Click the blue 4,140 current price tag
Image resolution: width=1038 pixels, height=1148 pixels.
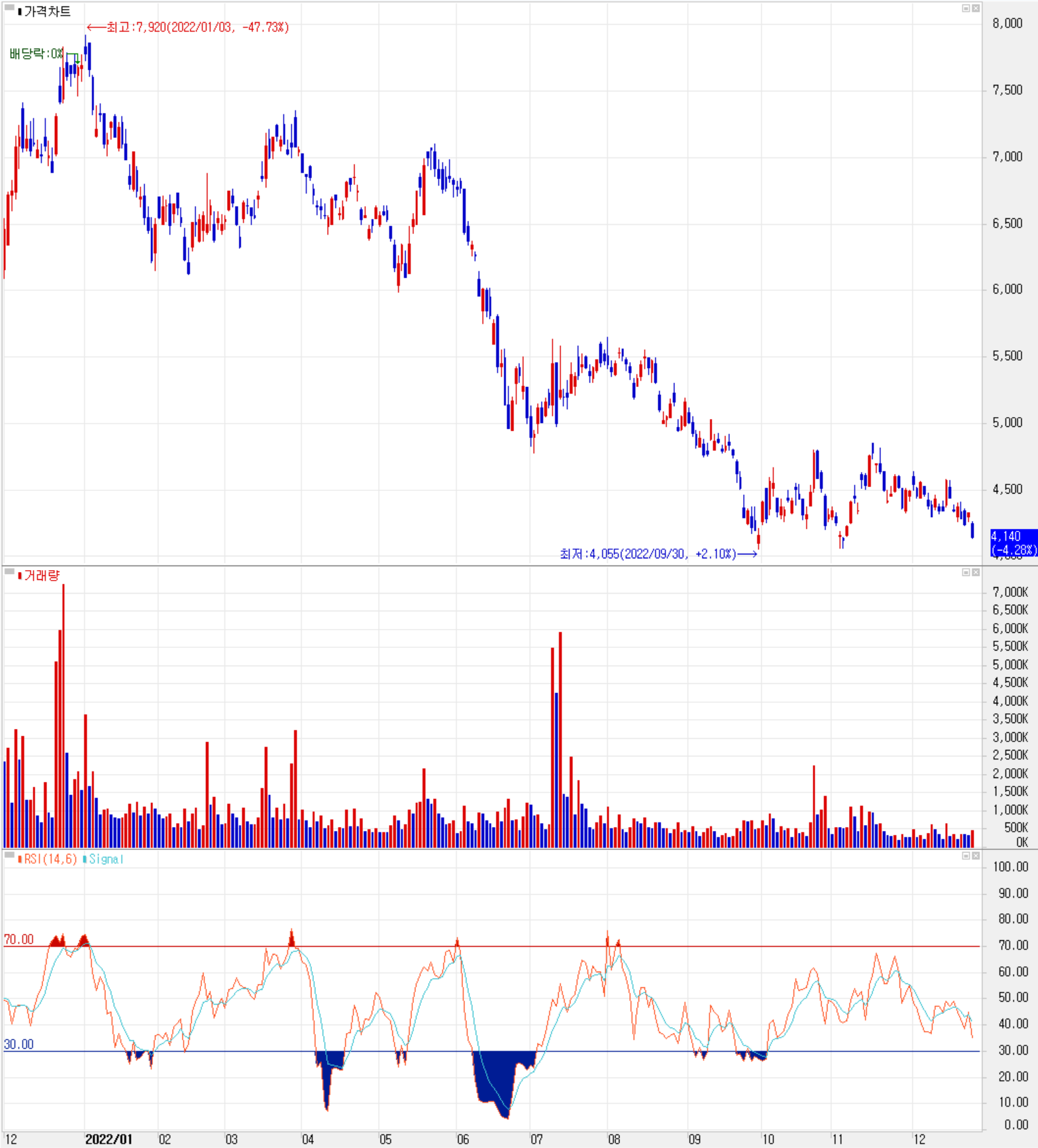tap(1014, 543)
